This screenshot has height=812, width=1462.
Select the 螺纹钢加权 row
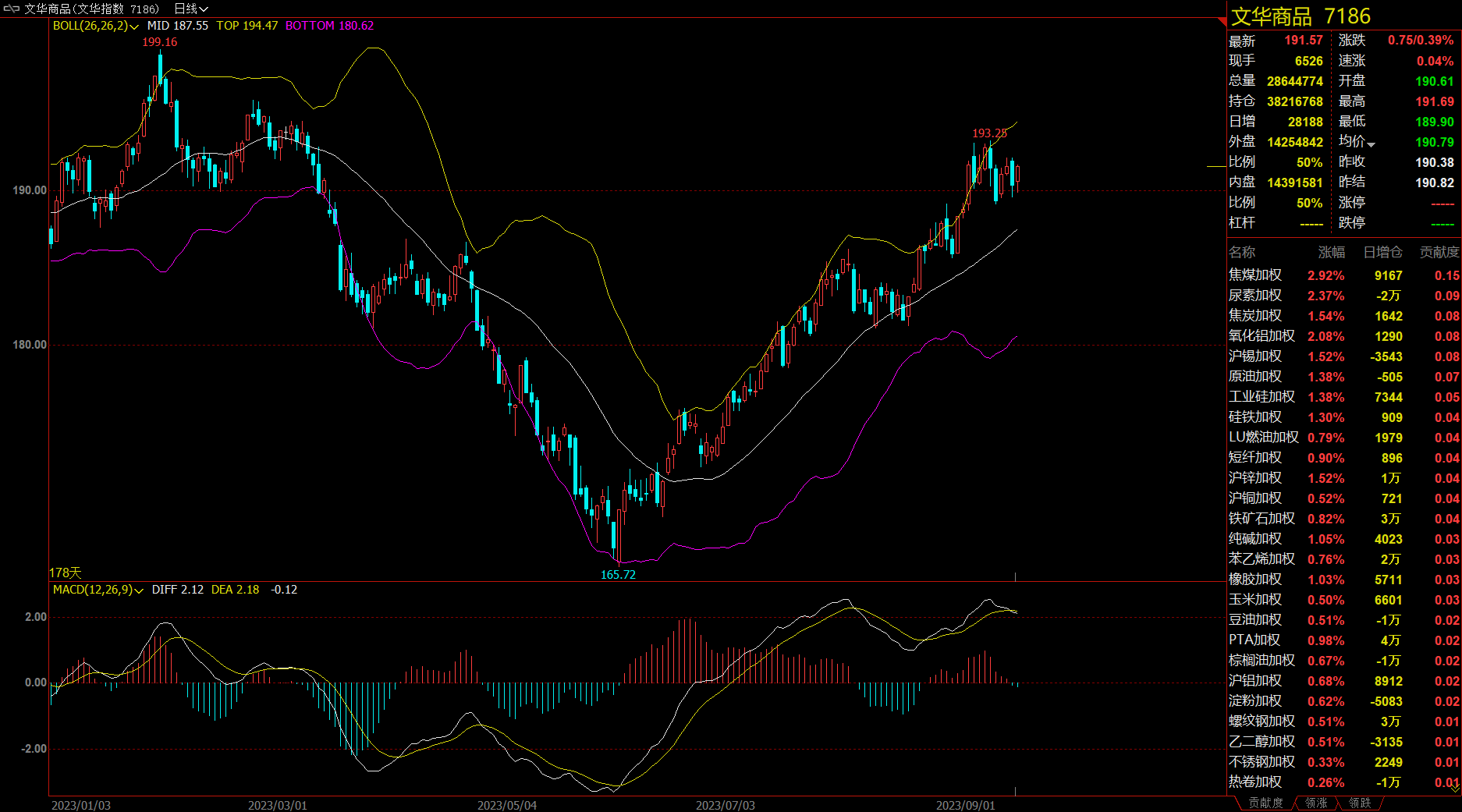click(1344, 722)
